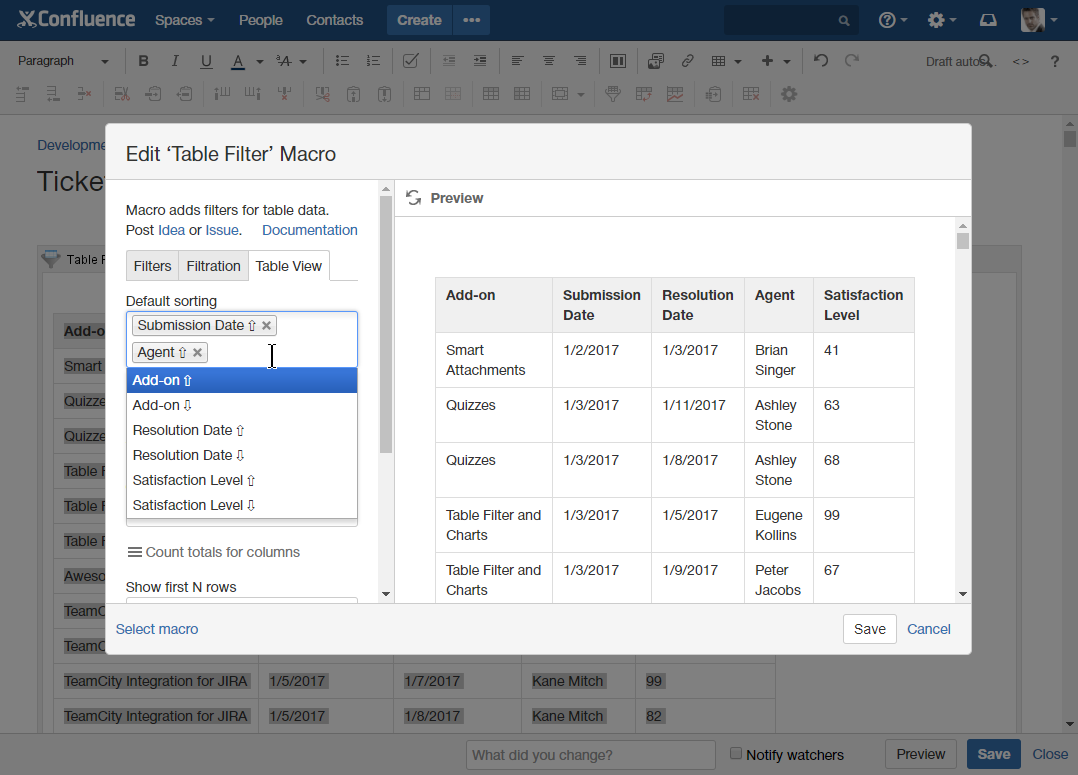The height and width of the screenshot is (775, 1078).
Task: Remove the Agent sorting tag
Action: tap(198, 353)
